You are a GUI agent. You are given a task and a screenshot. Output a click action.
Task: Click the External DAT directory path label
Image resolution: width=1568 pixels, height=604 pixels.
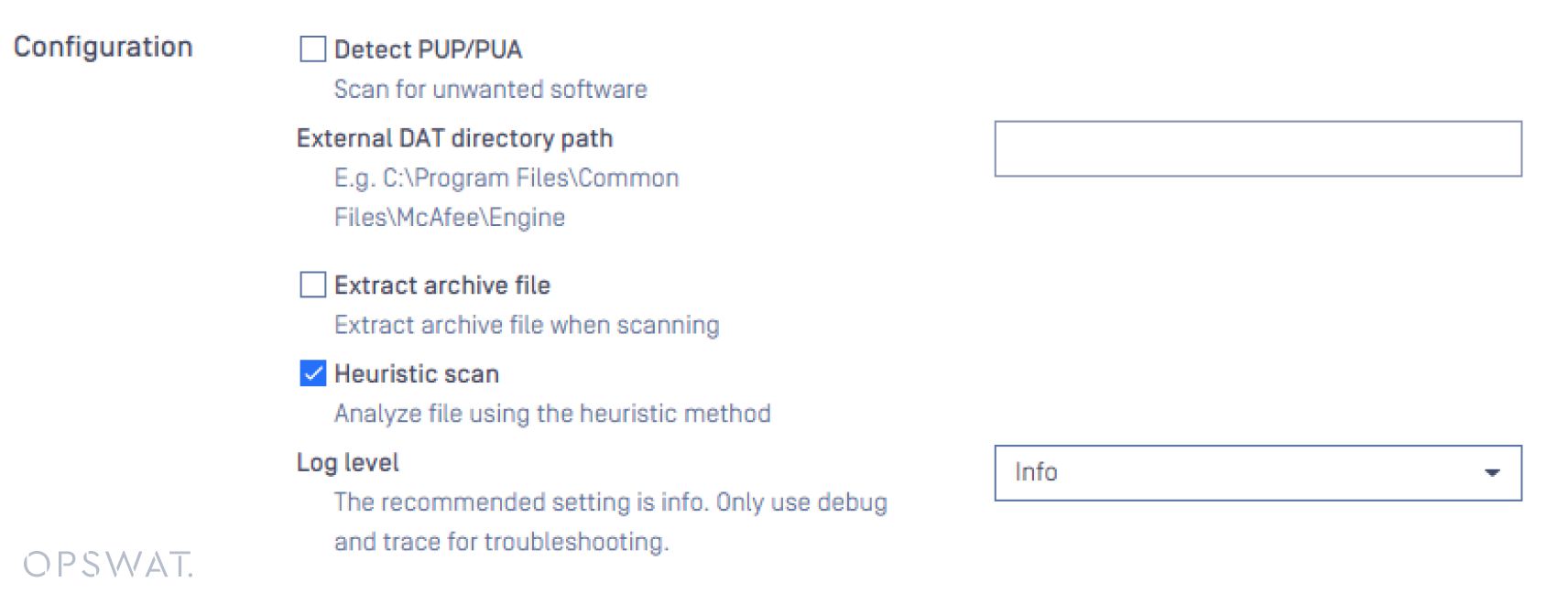[x=454, y=138]
